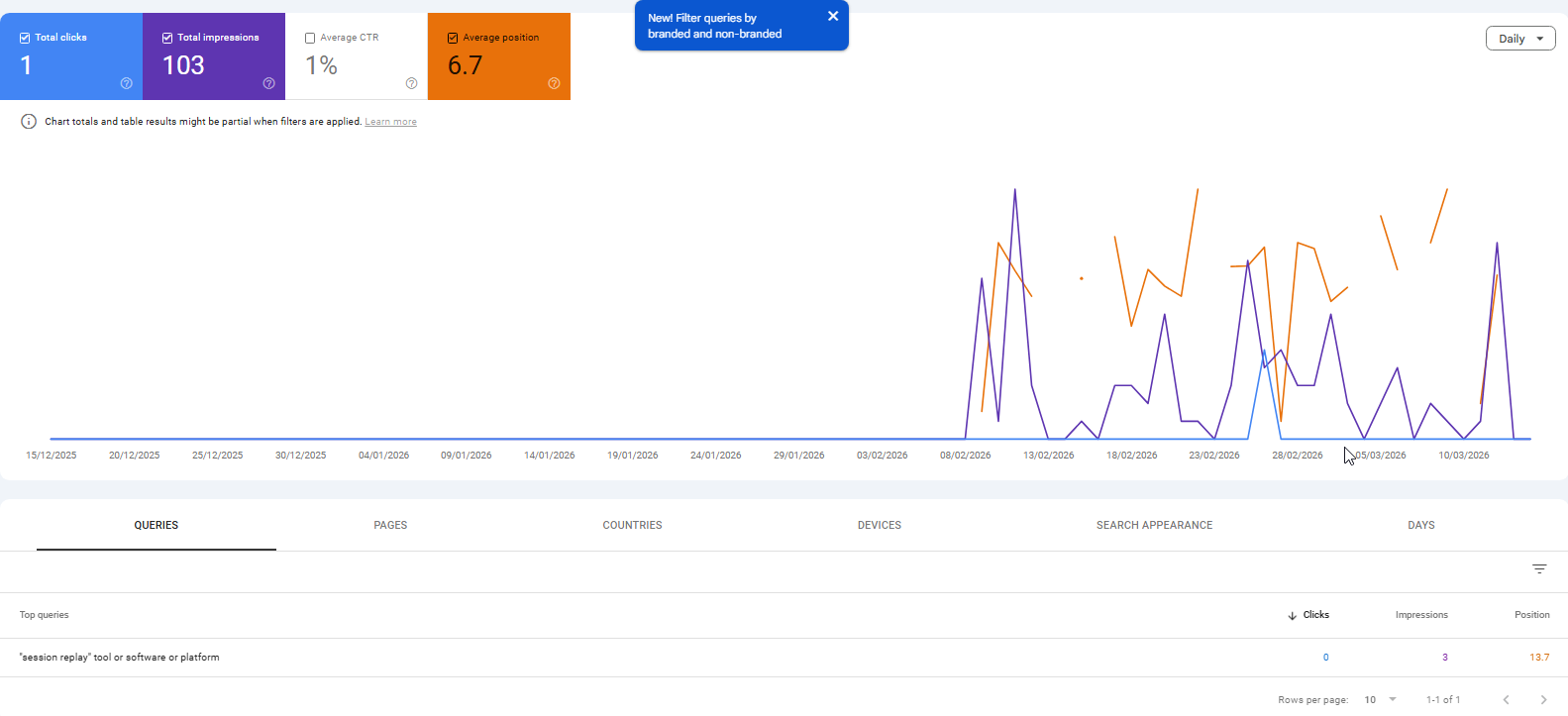Enable the Average CTR checkbox
The width and height of the screenshot is (1568, 716).
point(310,38)
